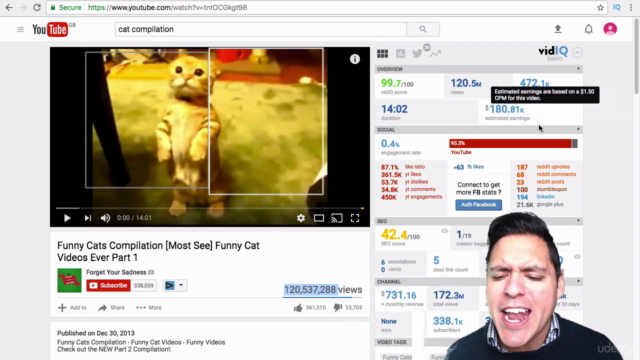Dislike the video with thumbs down

pos(338,307)
